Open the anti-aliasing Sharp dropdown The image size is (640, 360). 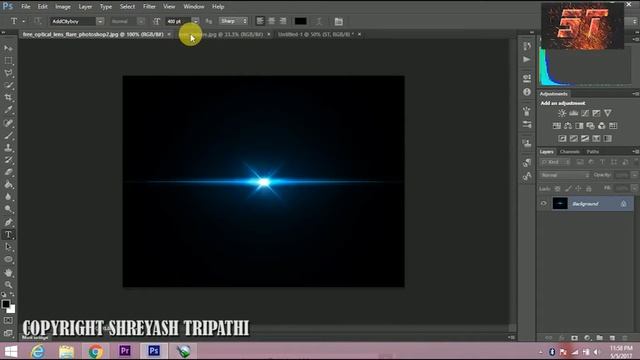tap(233, 21)
